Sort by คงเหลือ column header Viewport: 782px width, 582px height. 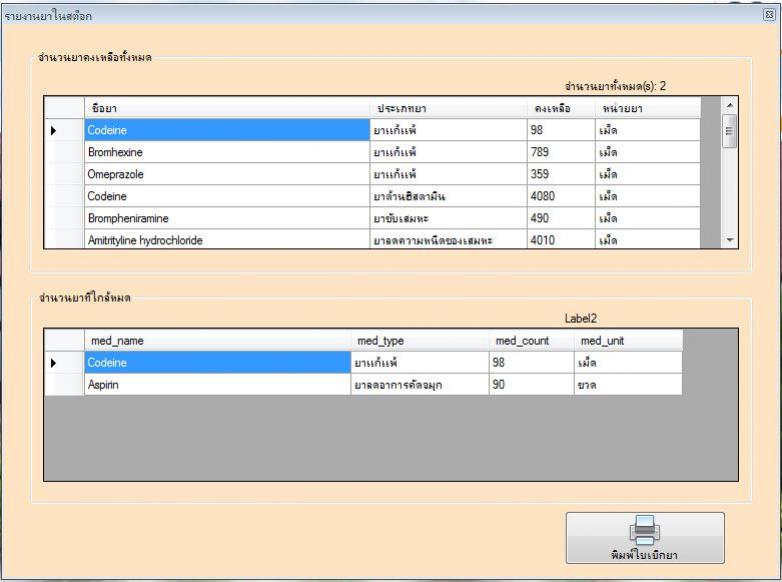point(561,108)
